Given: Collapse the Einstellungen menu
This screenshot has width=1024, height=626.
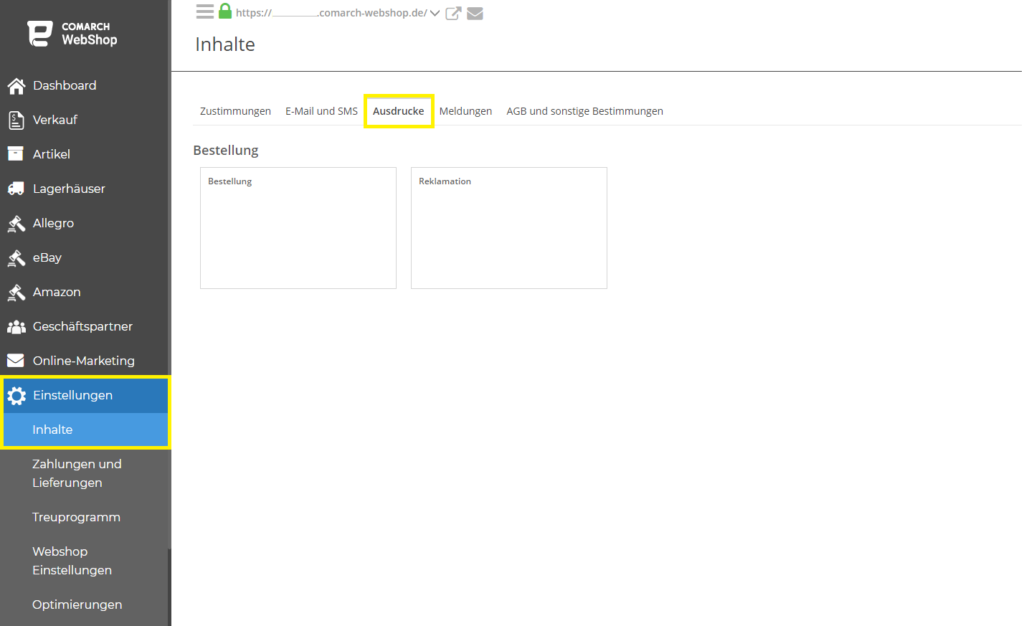Looking at the screenshot, I should coord(86,396).
